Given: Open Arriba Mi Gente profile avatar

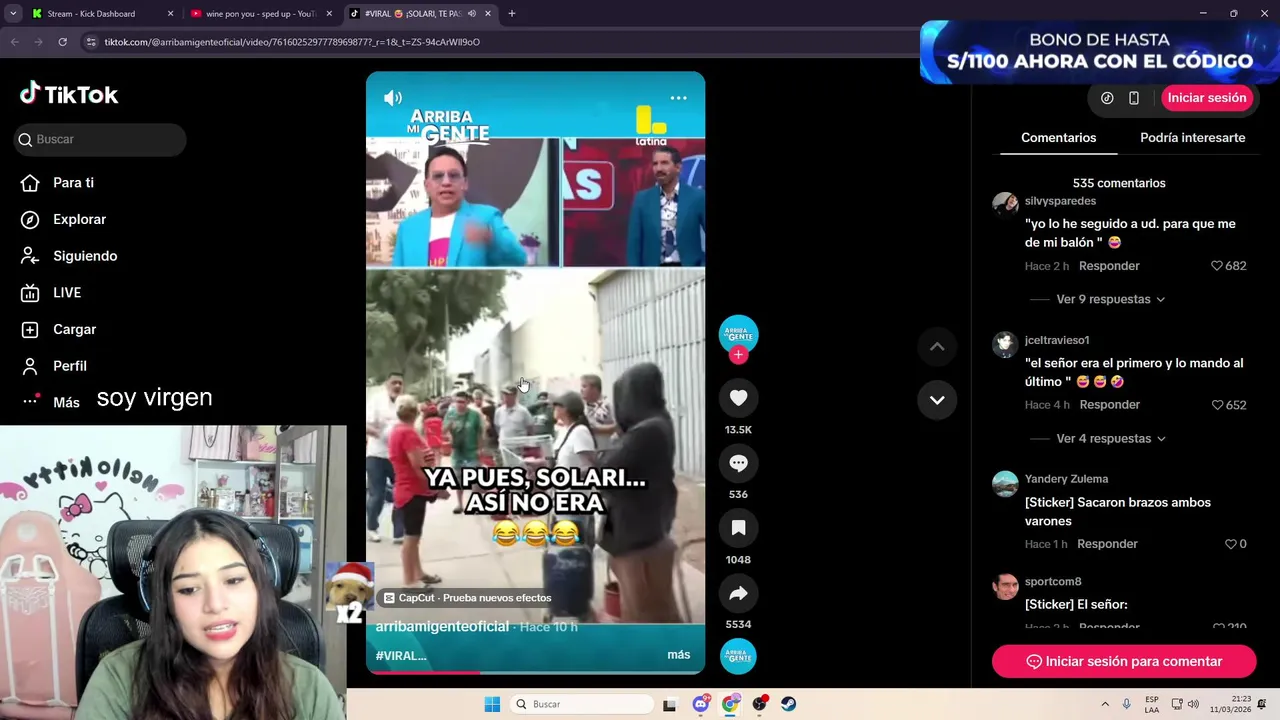Looking at the screenshot, I should click(x=738, y=333).
